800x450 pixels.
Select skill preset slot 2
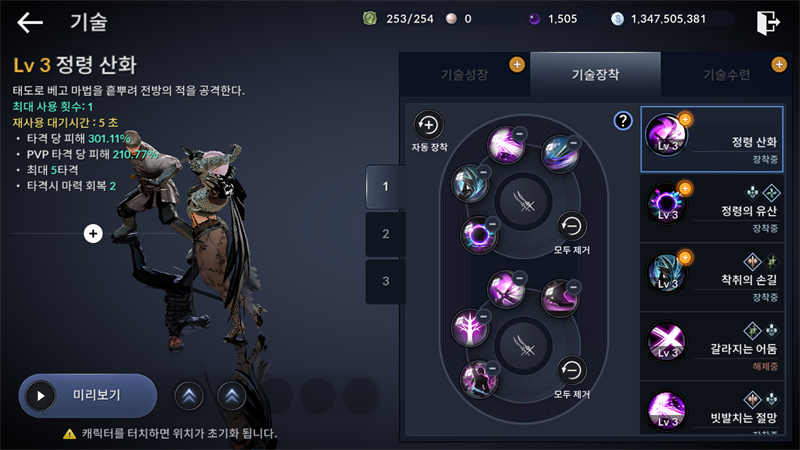(386, 234)
